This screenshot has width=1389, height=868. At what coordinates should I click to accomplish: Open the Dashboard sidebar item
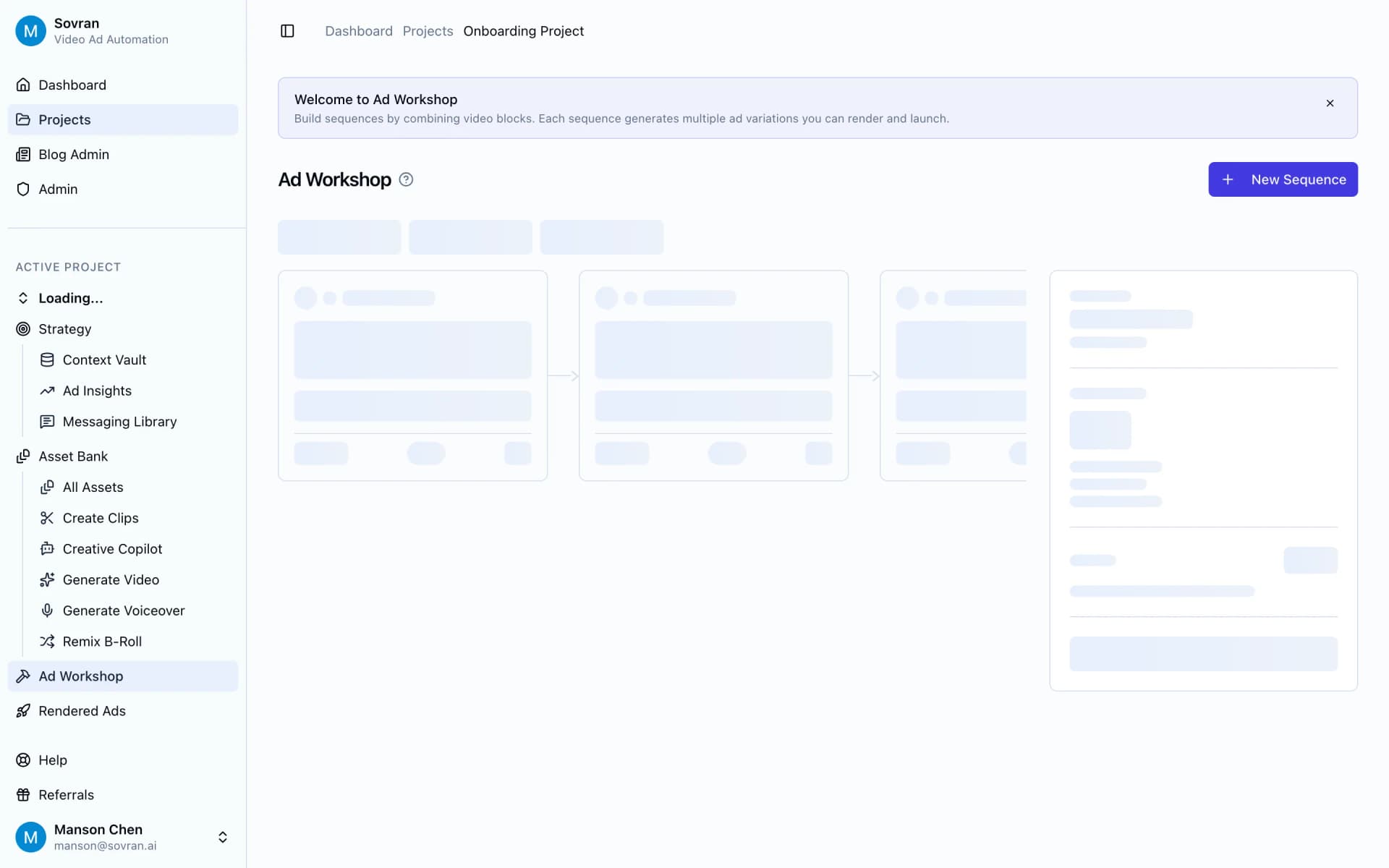pos(123,85)
